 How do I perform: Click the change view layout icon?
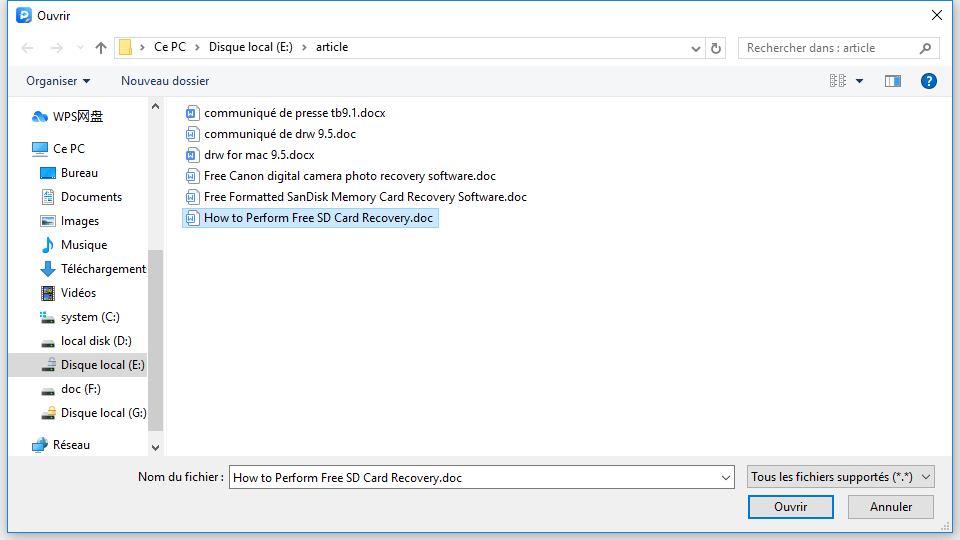coord(838,81)
